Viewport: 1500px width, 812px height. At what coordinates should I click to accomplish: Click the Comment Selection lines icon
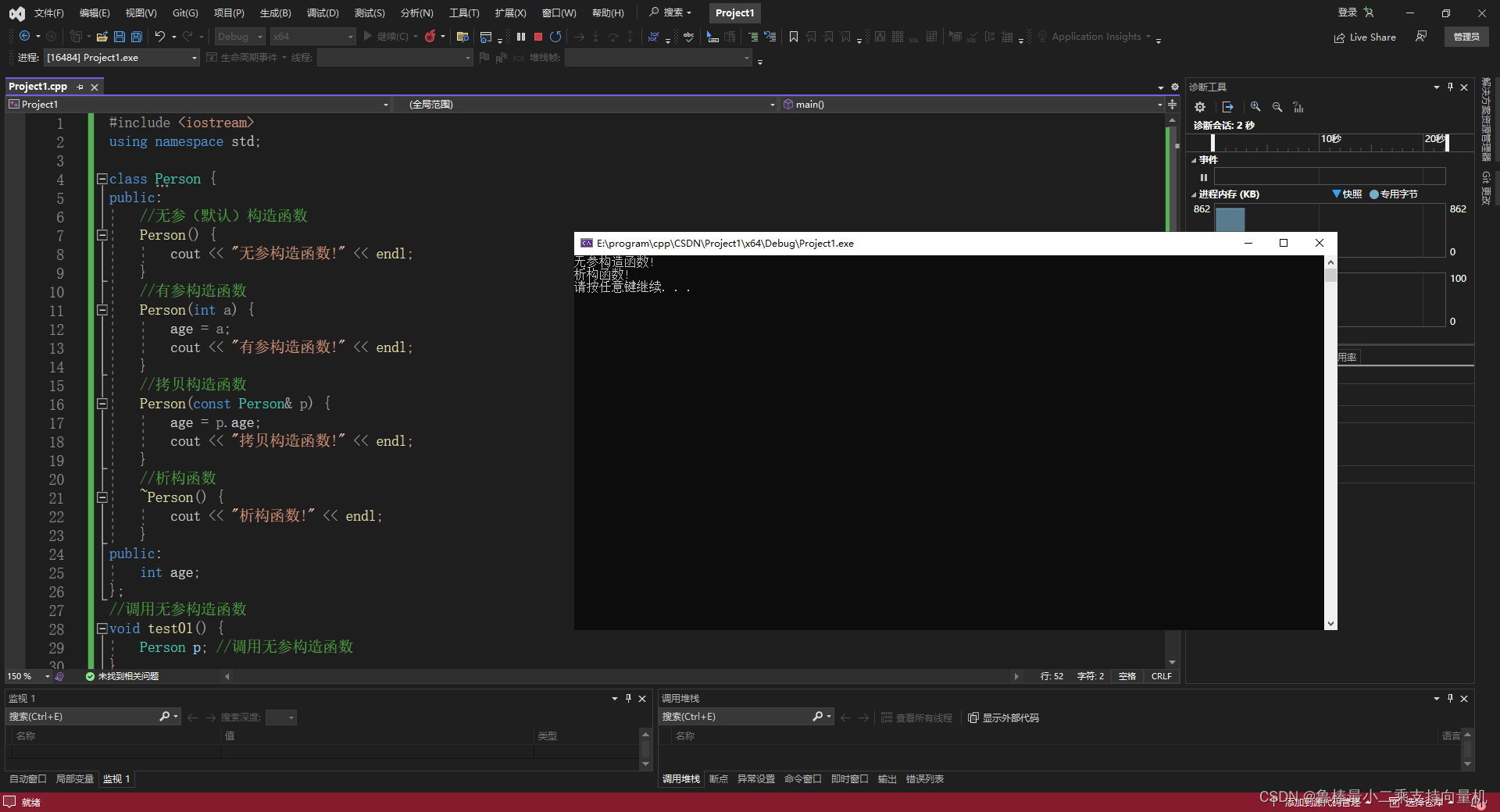[753, 37]
